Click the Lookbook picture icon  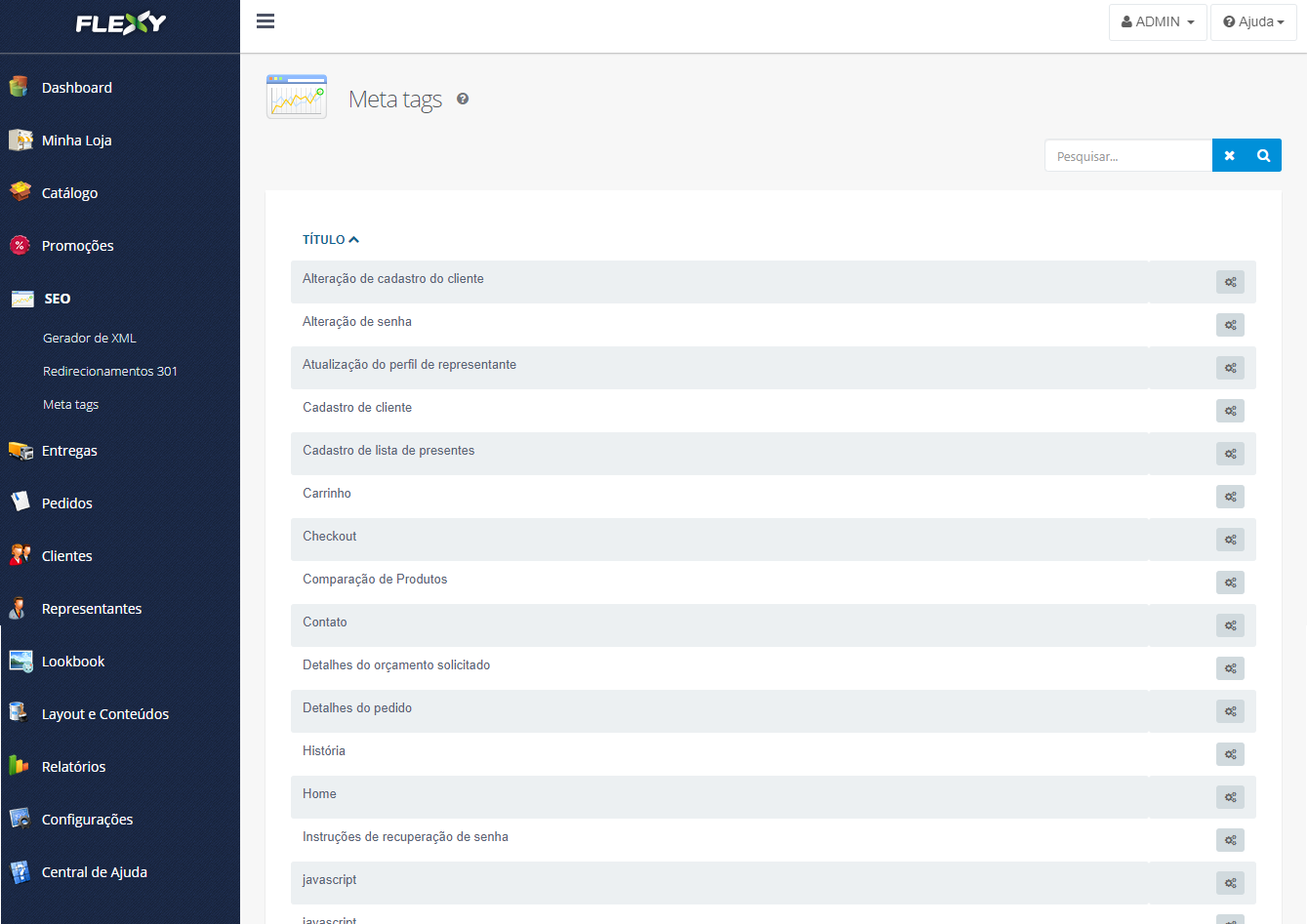click(20, 661)
